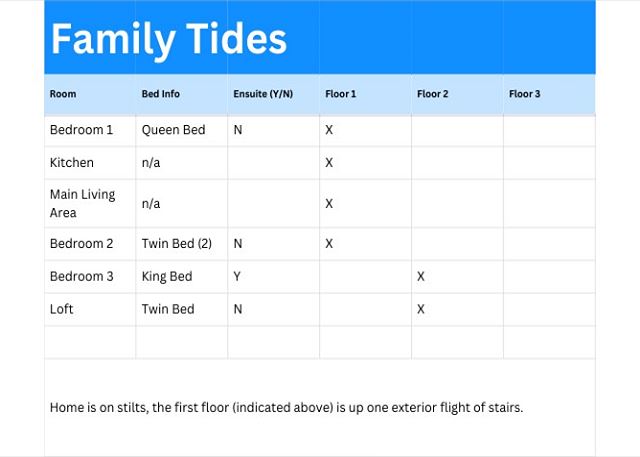Select the Bed Info column header
The width and height of the screenshot is (640, 457).
161,94
